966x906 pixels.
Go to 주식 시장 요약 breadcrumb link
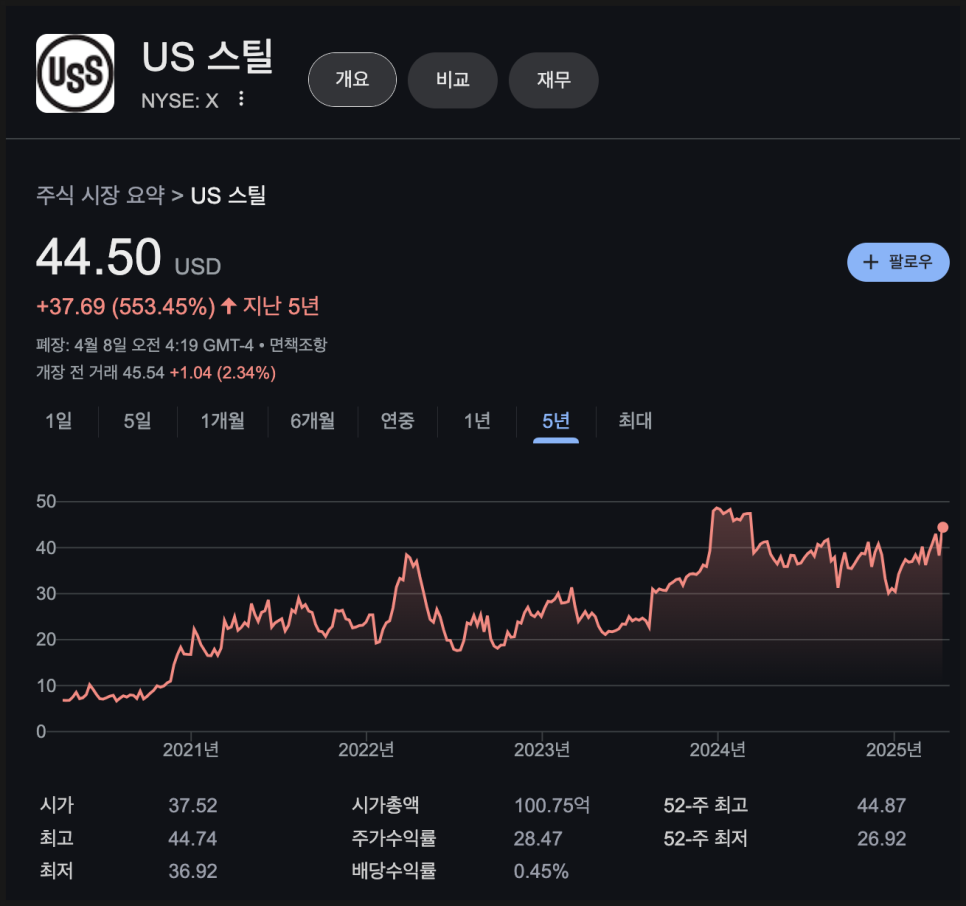(x=100, y=196)
